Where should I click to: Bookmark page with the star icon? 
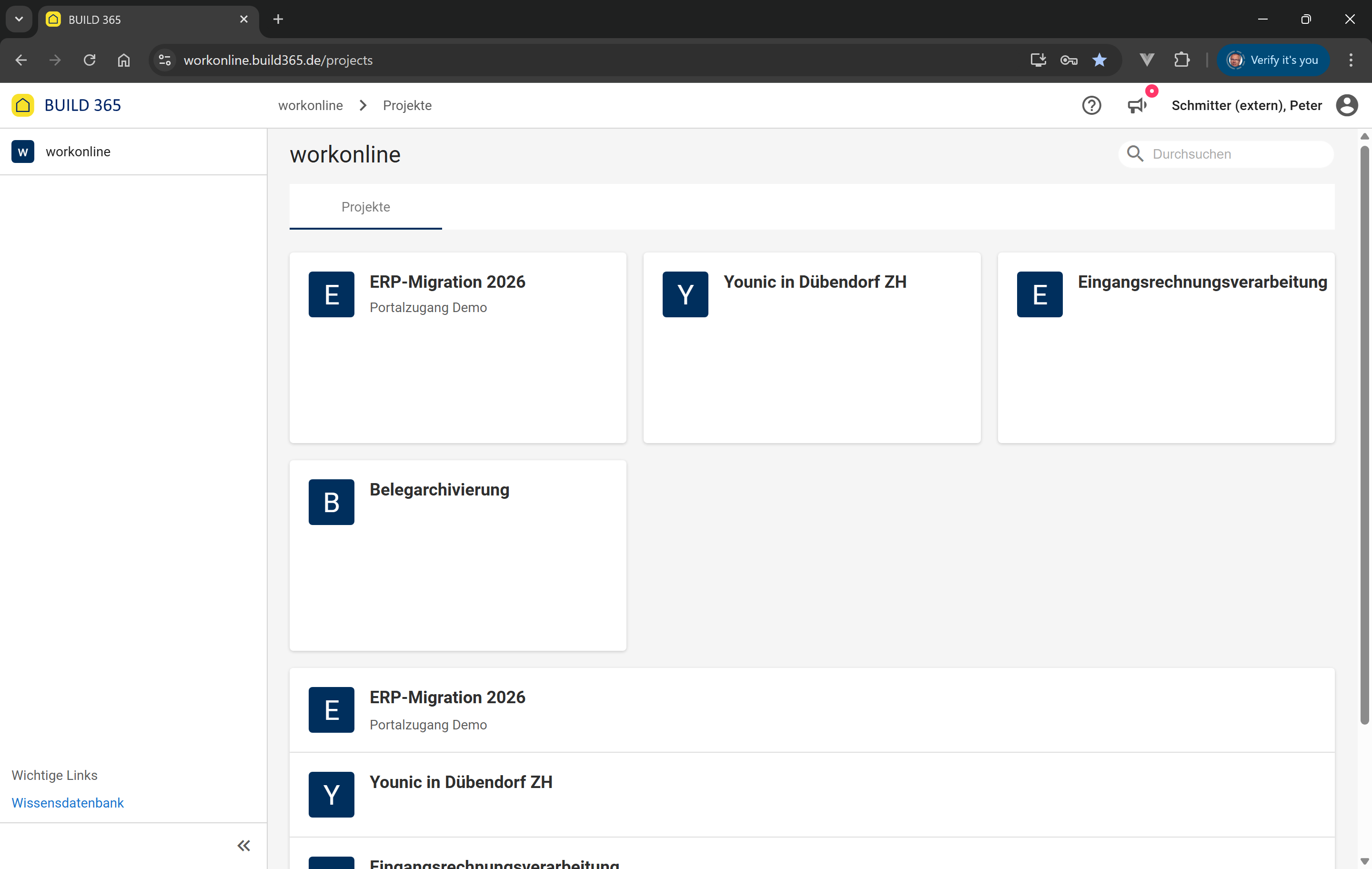[x=1099, y=60]
